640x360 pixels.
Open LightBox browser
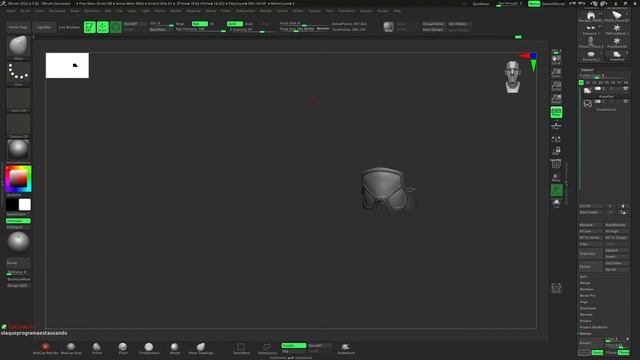pos(44,27)
